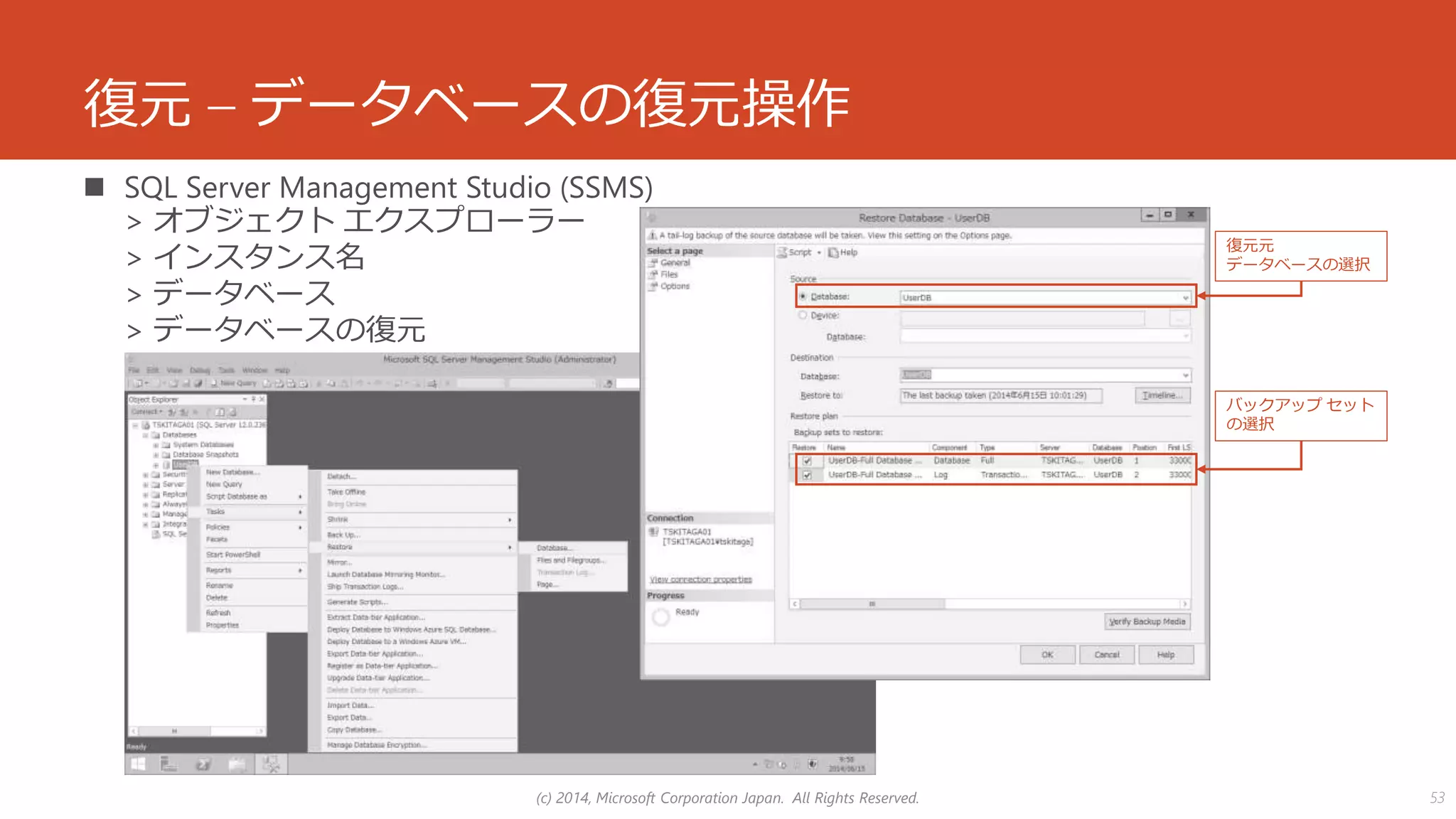Viewport: 1456px width, 819px height.
Task: Select the Device source radio button
Action: (x=803, y=315)
